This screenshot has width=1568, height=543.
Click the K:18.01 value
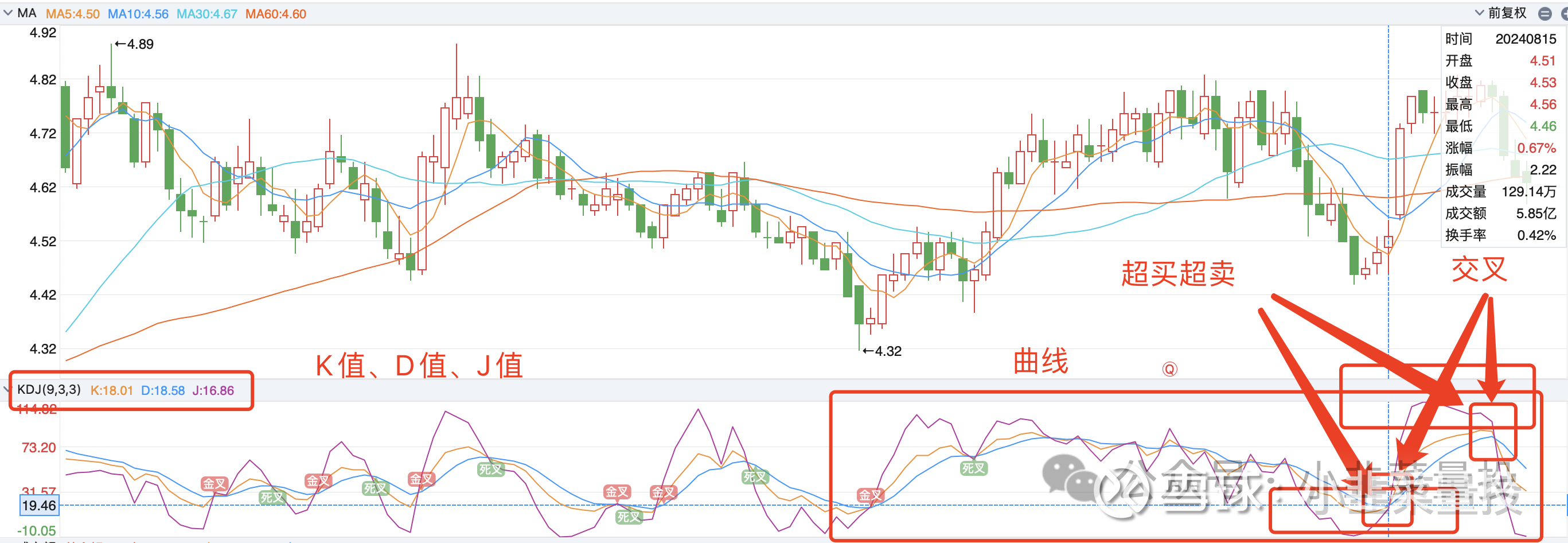pos(111,390)
